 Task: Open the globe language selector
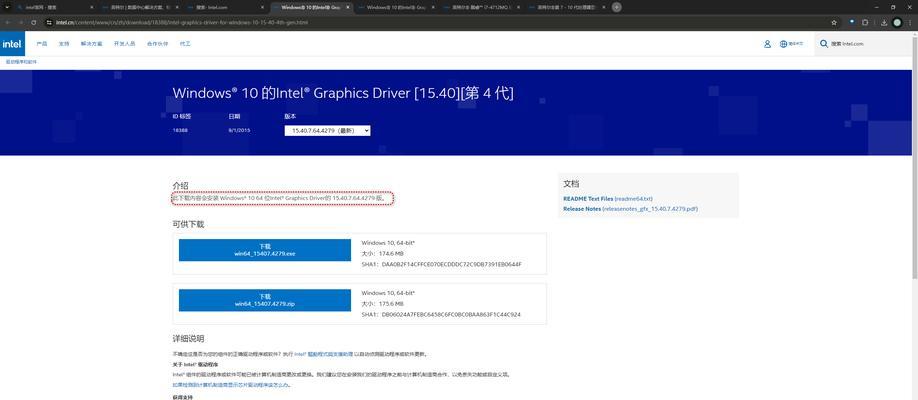(791, 44)
